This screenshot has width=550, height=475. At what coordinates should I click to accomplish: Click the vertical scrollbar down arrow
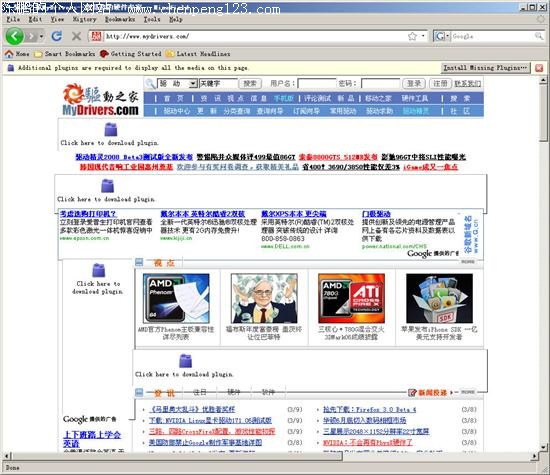pyautogui.click(x=543, y=447)
